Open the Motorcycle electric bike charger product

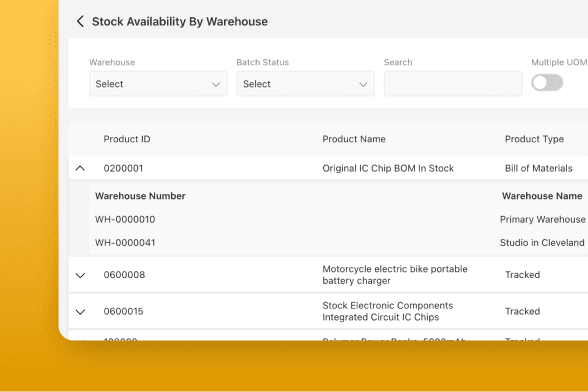[395, 275]
